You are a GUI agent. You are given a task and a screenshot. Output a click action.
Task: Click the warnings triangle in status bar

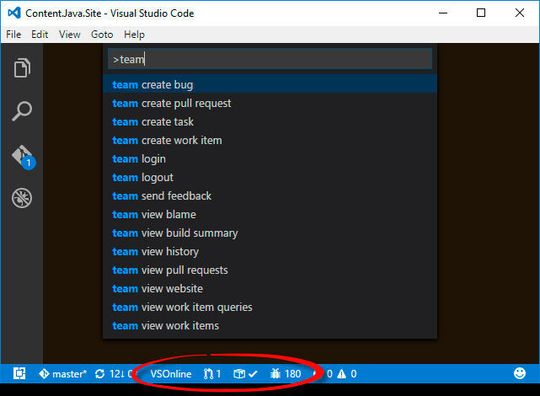[x=341, y=374]
